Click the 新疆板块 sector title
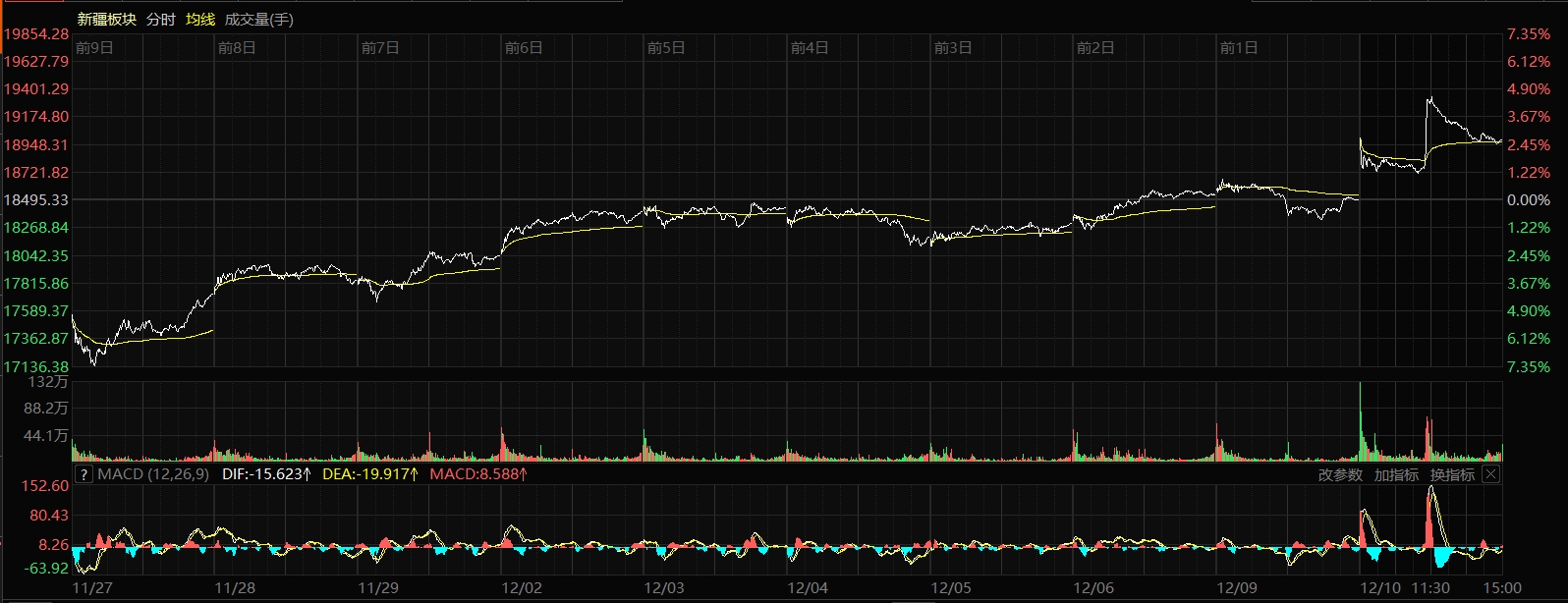Viewport: 1568px width, 603px height. pos(107,20)
